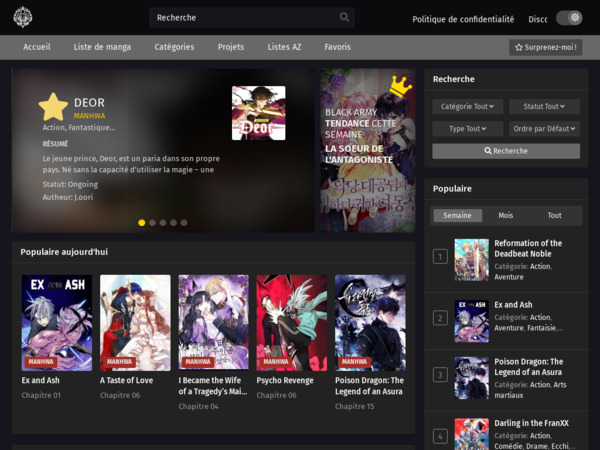The image size is (600, 450).
Task: Open I Became the Wife cover image
Action: [x=214, y=323]
